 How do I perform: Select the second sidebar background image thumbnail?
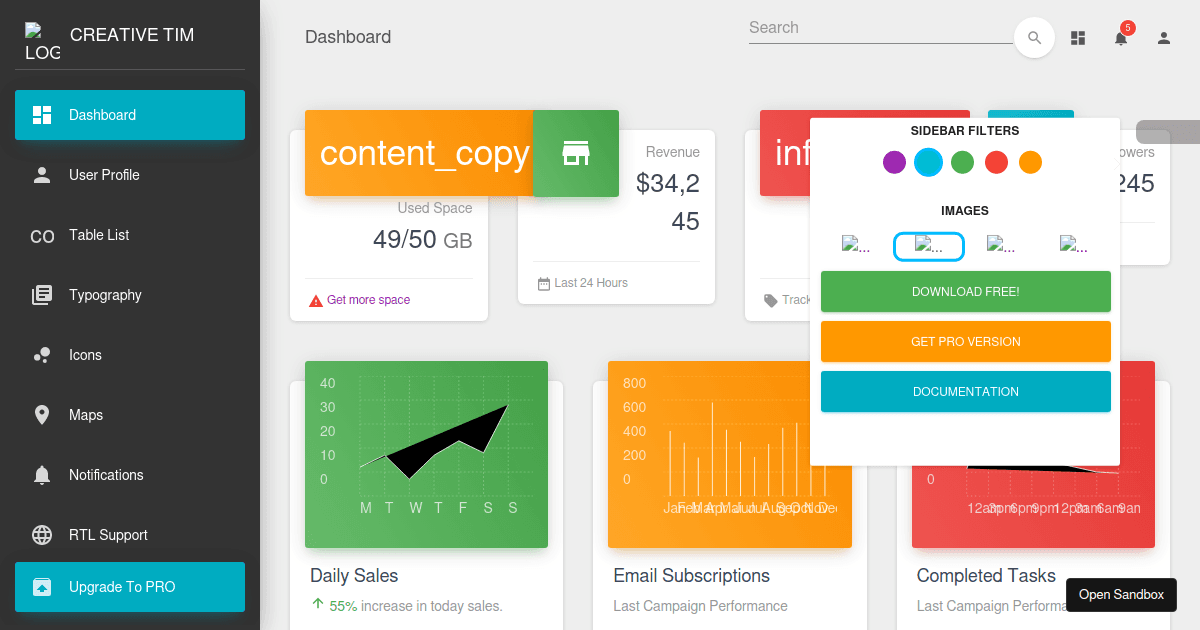(x=929, y=244)
